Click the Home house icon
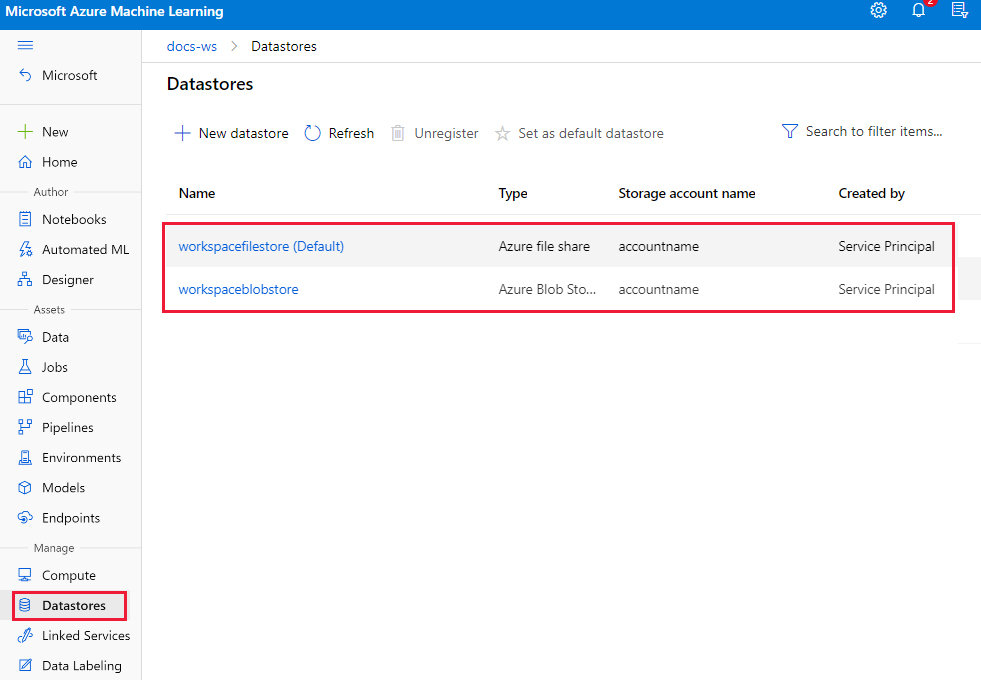Screen dimensions: 981x680 [x=25, y=162]
